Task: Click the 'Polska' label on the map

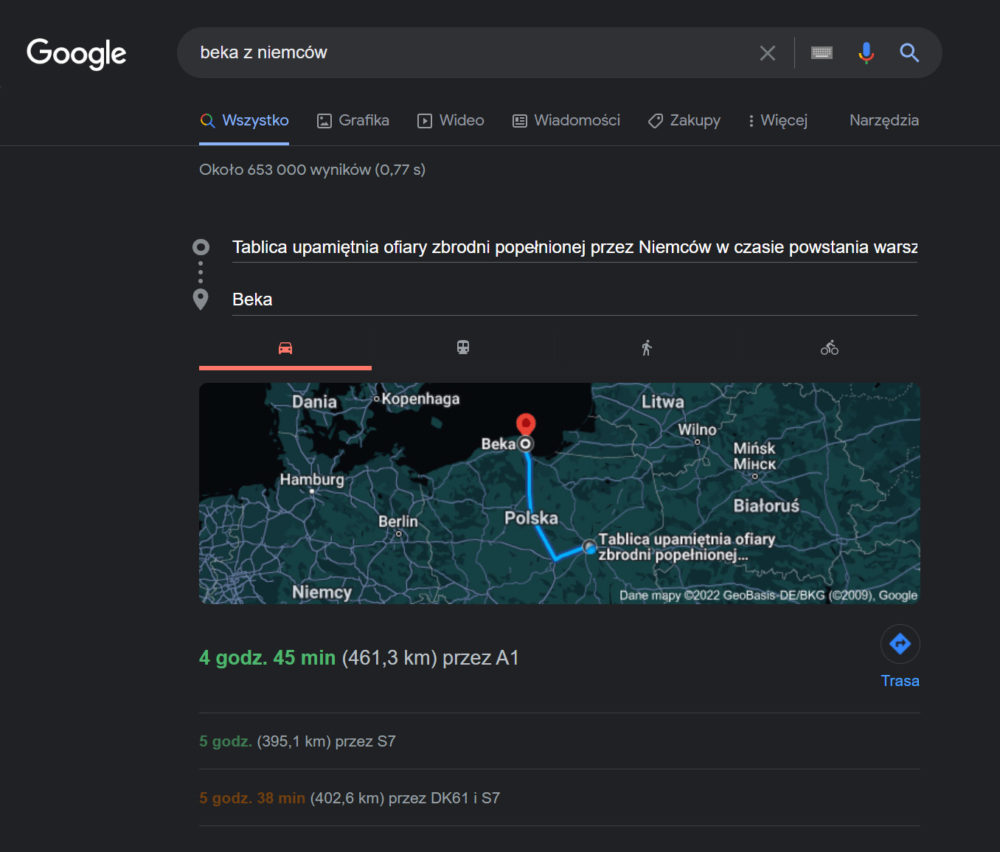Action: pyautogui.click(x=531, y=518)
